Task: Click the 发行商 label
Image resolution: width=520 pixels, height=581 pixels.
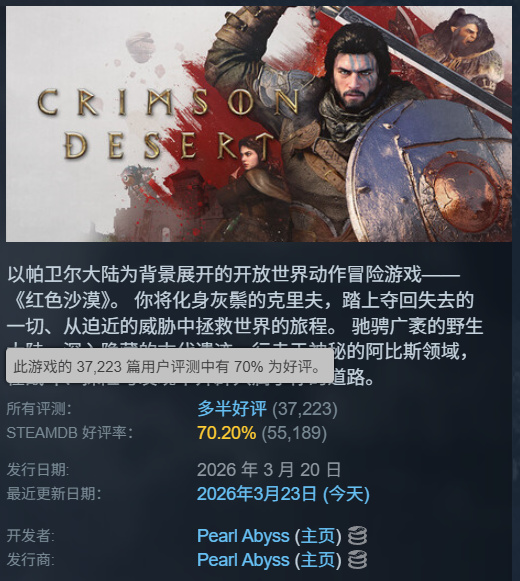Action: 30,560
